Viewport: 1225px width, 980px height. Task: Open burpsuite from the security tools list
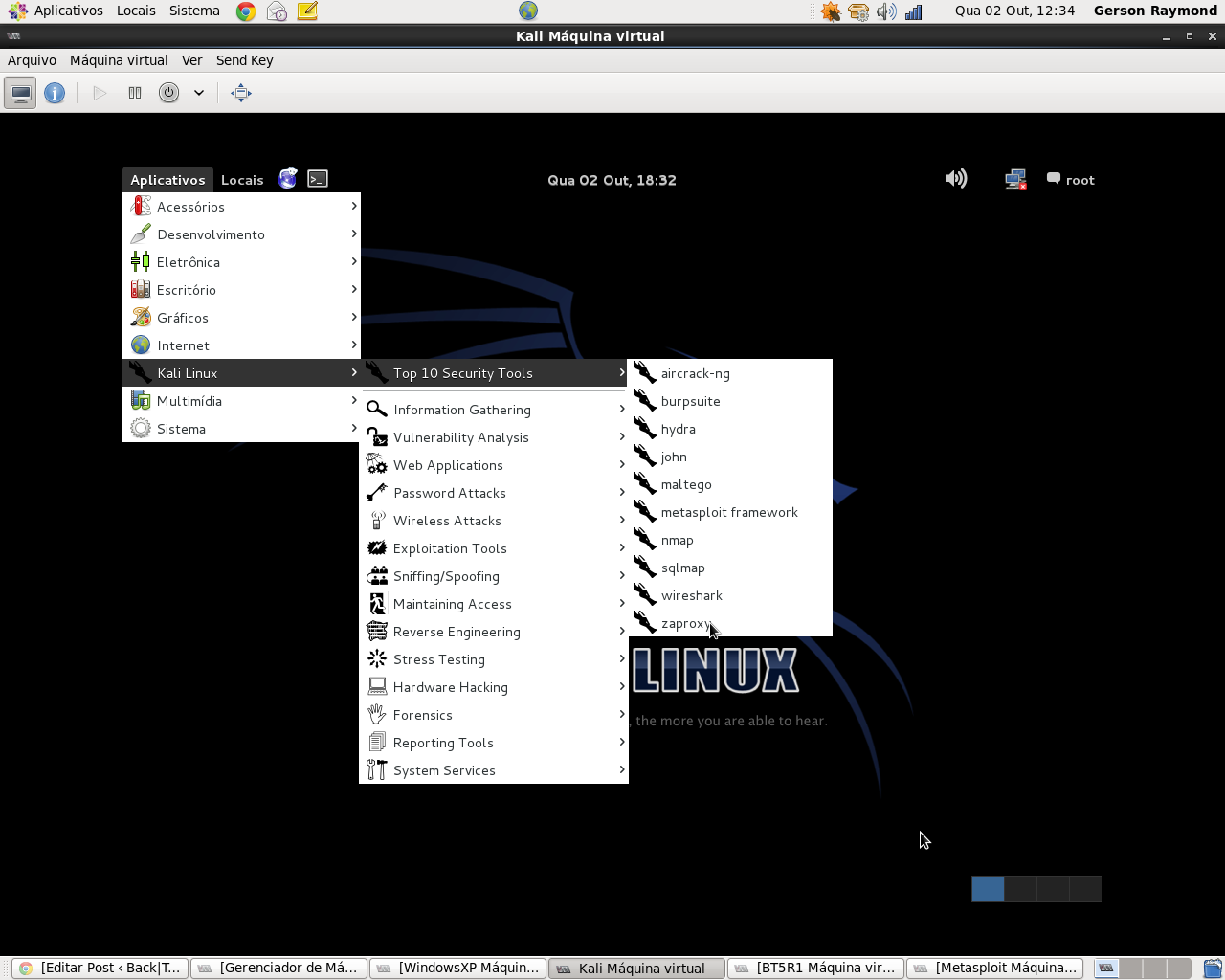tap(730, 401)
